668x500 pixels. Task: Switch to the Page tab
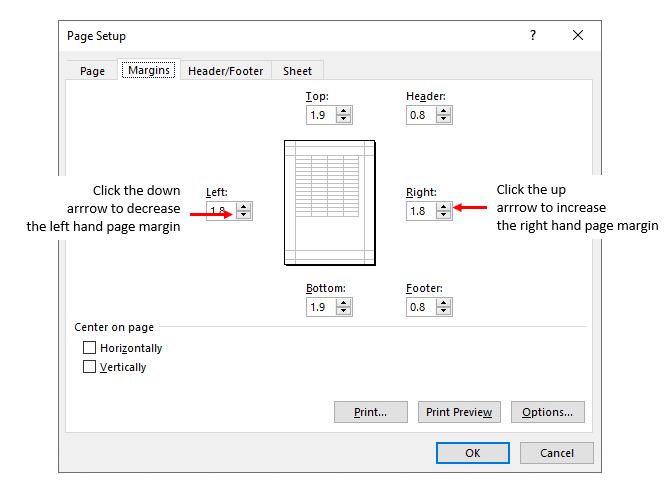coord(92,71)
